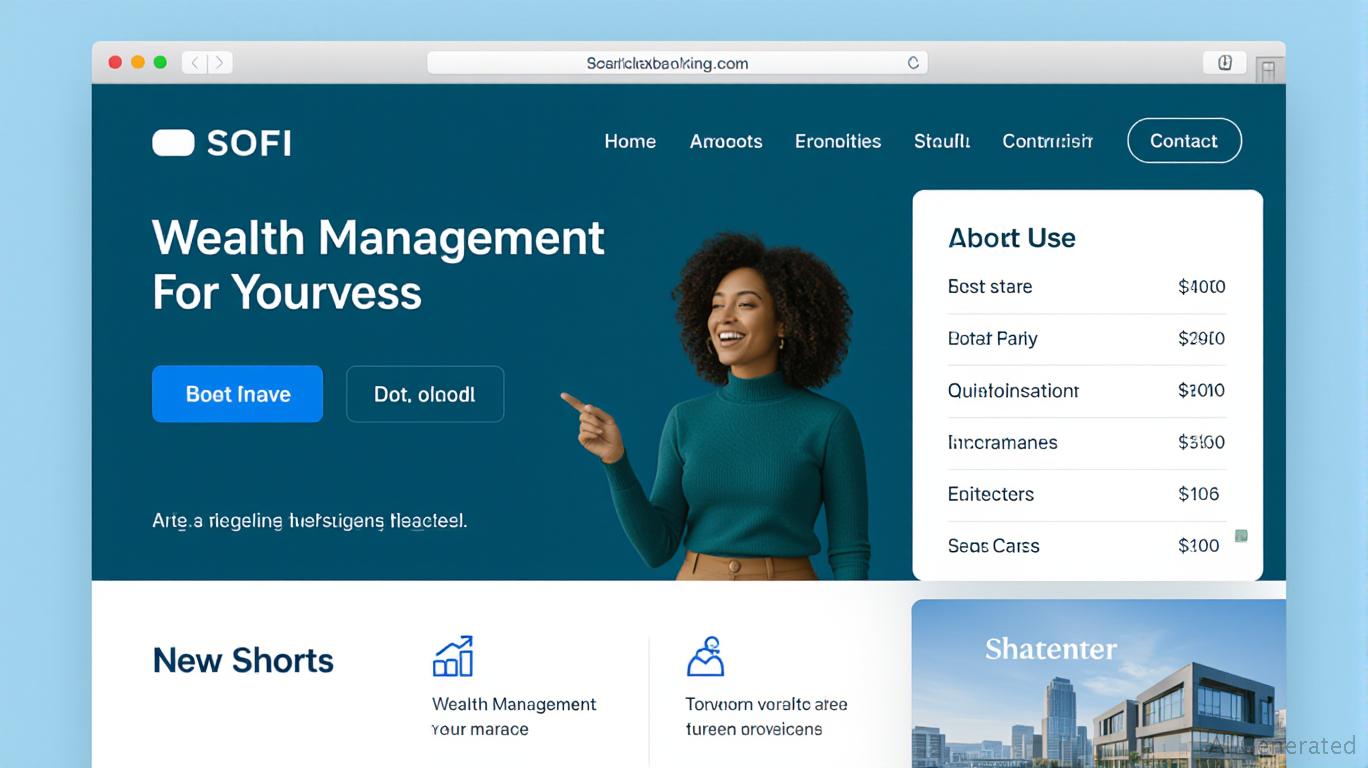Click the Contact button in header
The height and width of the screenshot is (768, 1368).
[1184, 141]
